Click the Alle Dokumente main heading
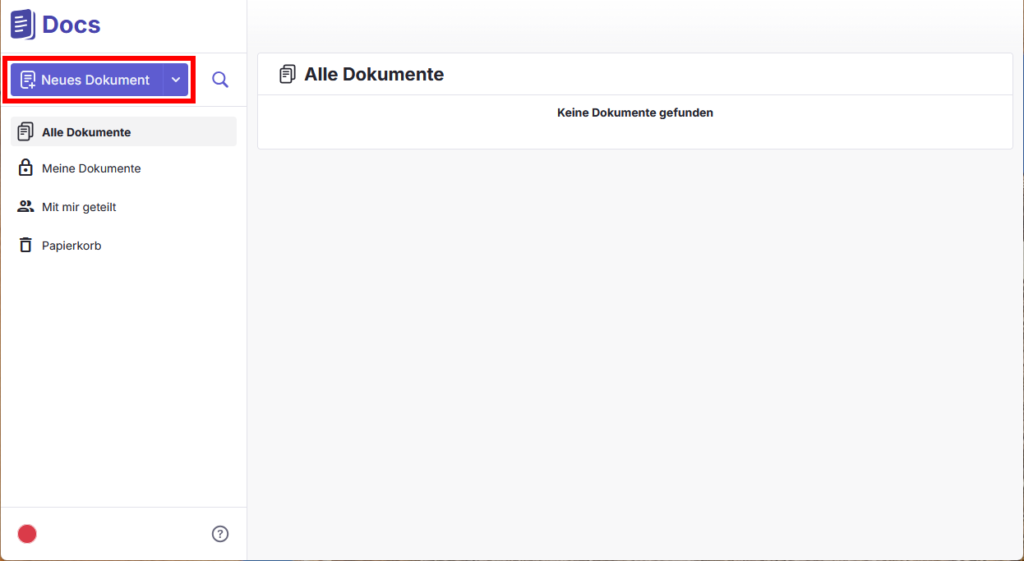 [x=374, y=74]
